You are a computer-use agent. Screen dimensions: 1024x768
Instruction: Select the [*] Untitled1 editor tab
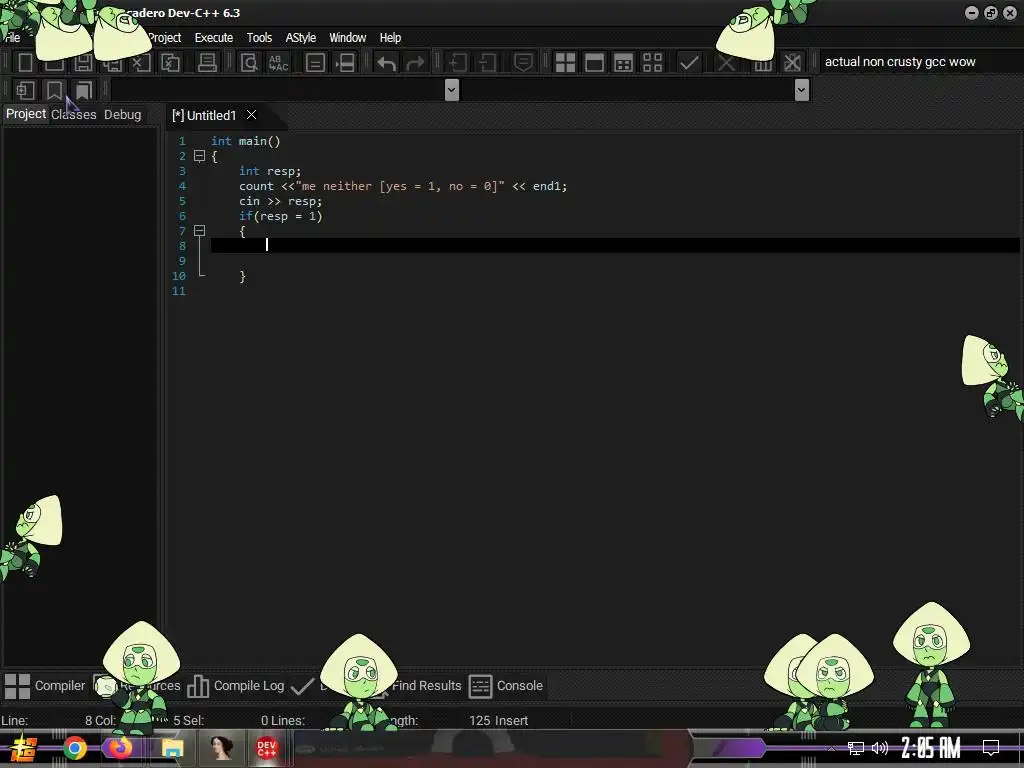point(204,116)
